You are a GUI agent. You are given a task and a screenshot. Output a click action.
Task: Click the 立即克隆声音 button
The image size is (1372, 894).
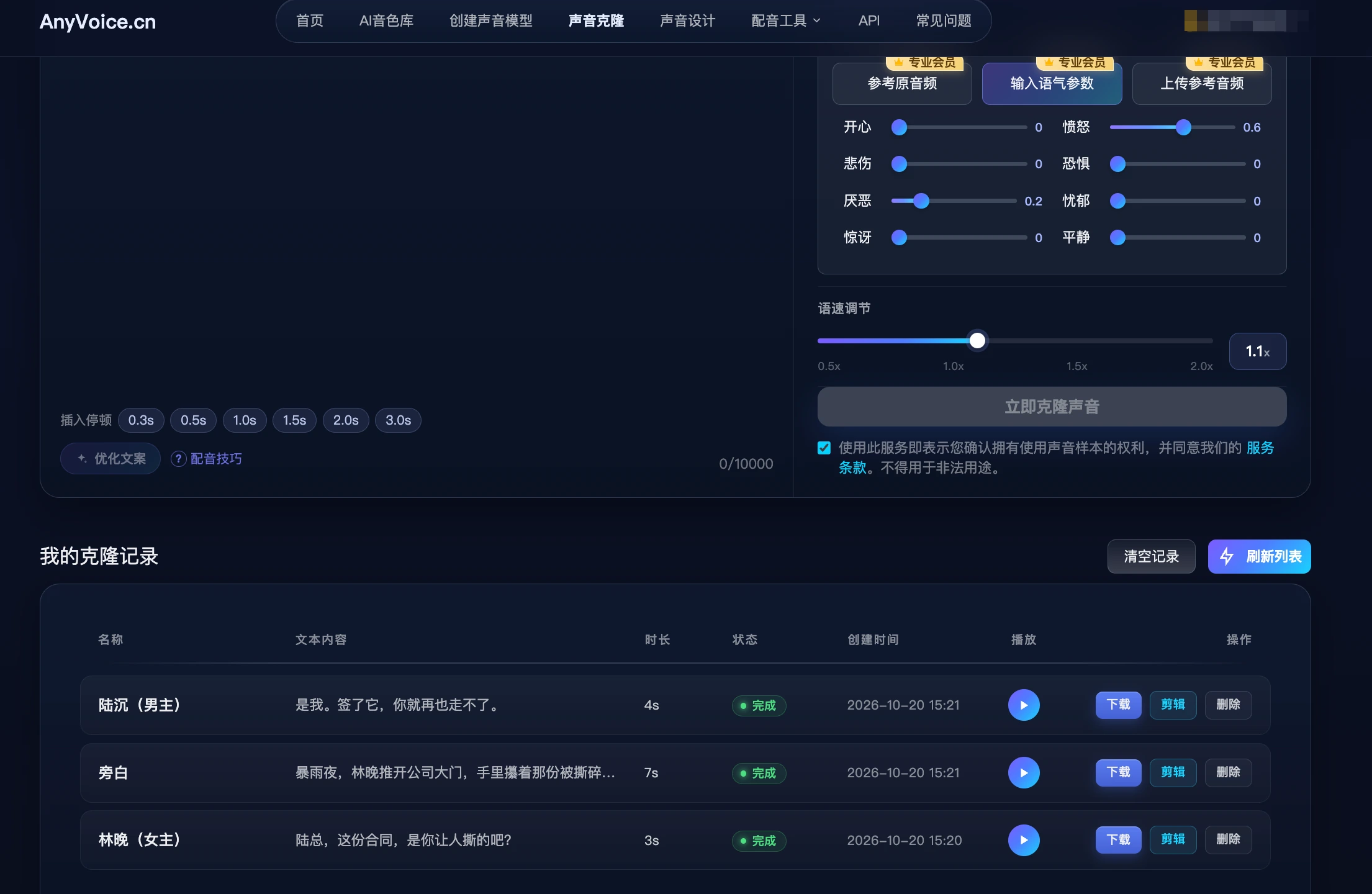coord(1052,407)
